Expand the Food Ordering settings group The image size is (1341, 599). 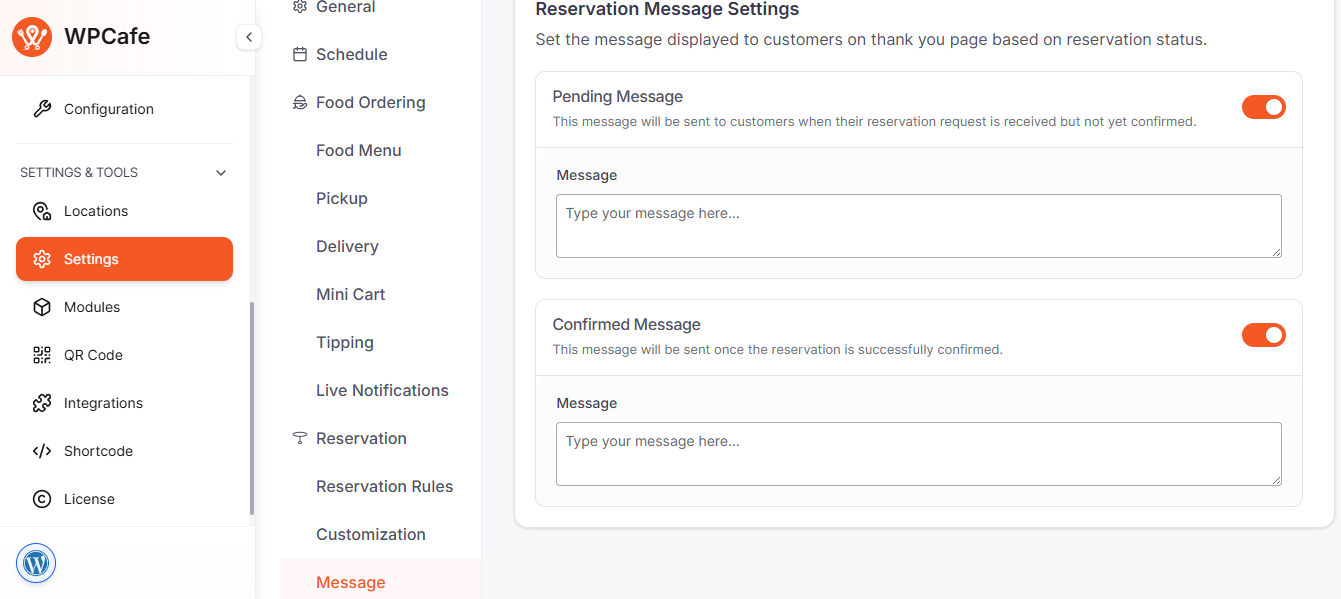pyautogui.click(x=370, y=102)
